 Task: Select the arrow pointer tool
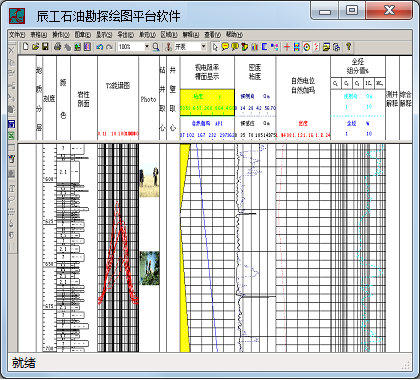pyautogui.click(x=215, y=47)
